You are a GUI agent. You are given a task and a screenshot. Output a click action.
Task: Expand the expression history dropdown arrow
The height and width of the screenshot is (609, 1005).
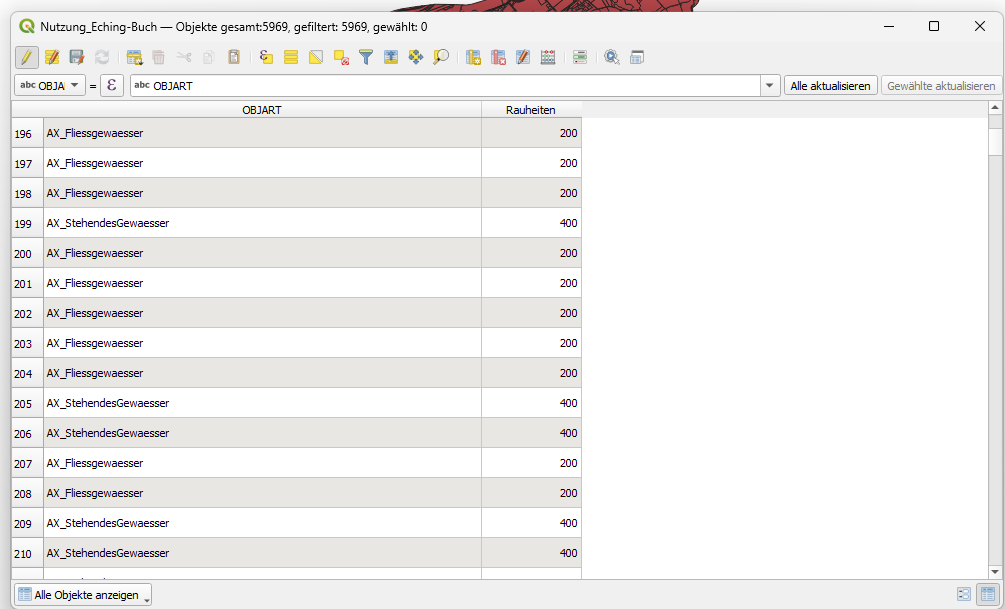pos(769,86)
